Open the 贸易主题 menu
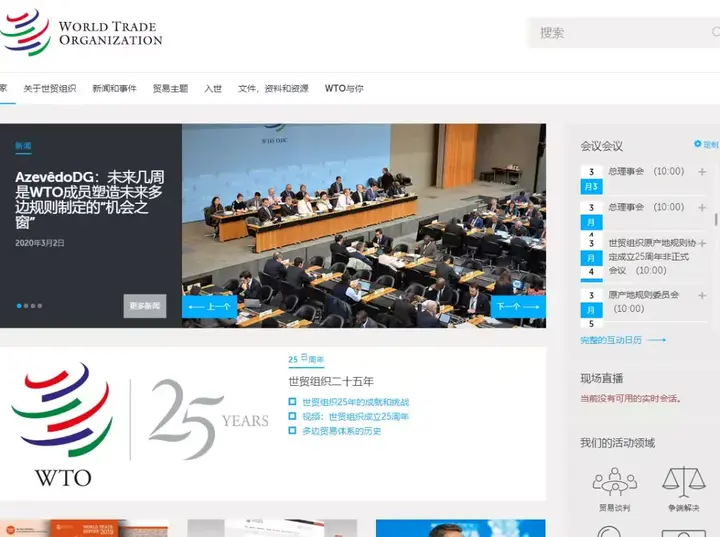The height and width of the screenshot is (537, 720). [170, 88]
